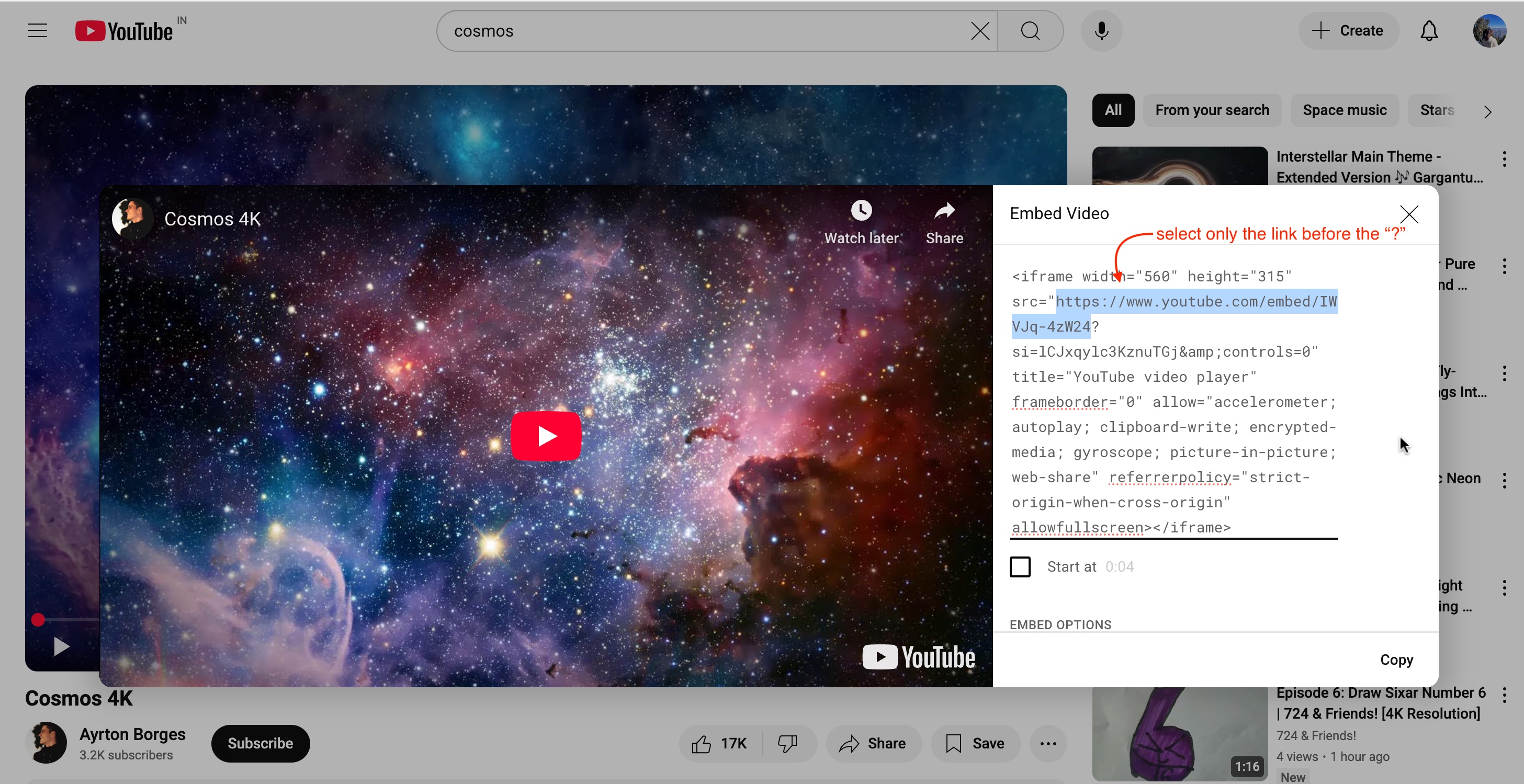Select the From your search chip

1212,110
